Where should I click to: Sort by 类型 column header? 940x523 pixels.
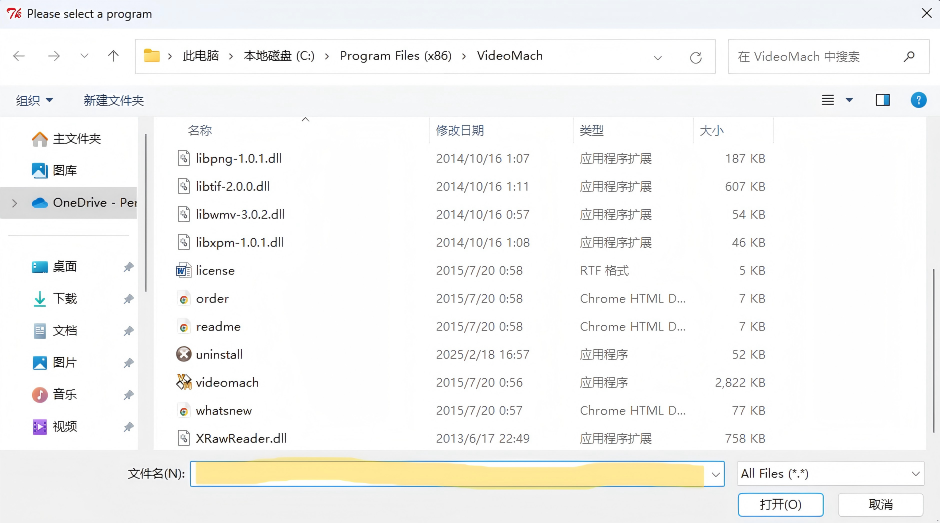pyautogui.click(x=592, y=130)
